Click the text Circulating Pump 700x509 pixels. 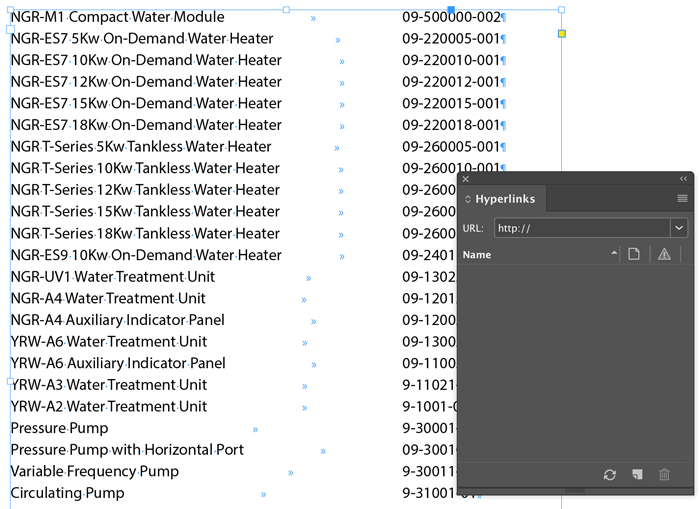[x=67, y=493]
